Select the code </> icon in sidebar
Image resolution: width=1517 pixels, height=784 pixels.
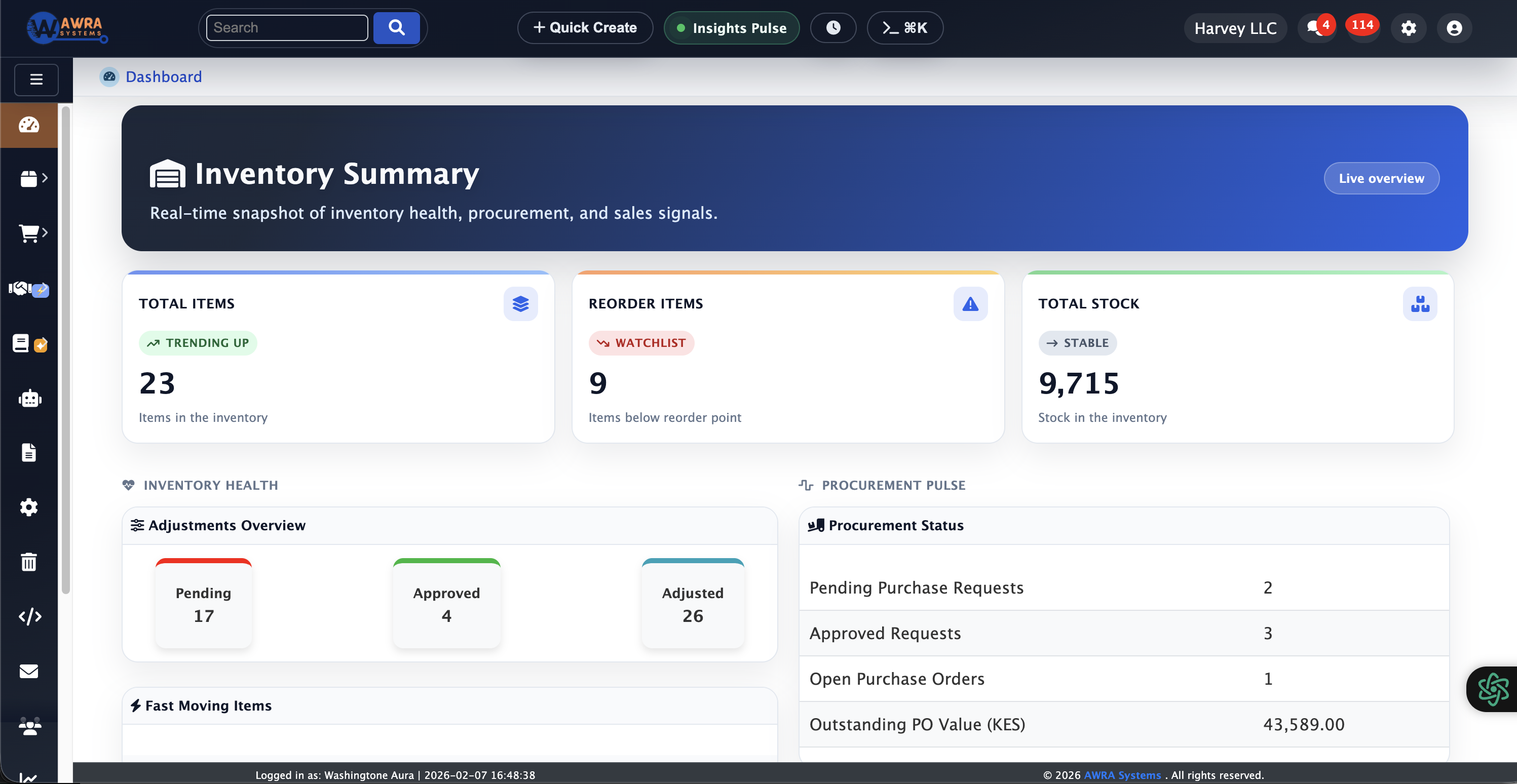pyautogui.click(x=29, y=617)
